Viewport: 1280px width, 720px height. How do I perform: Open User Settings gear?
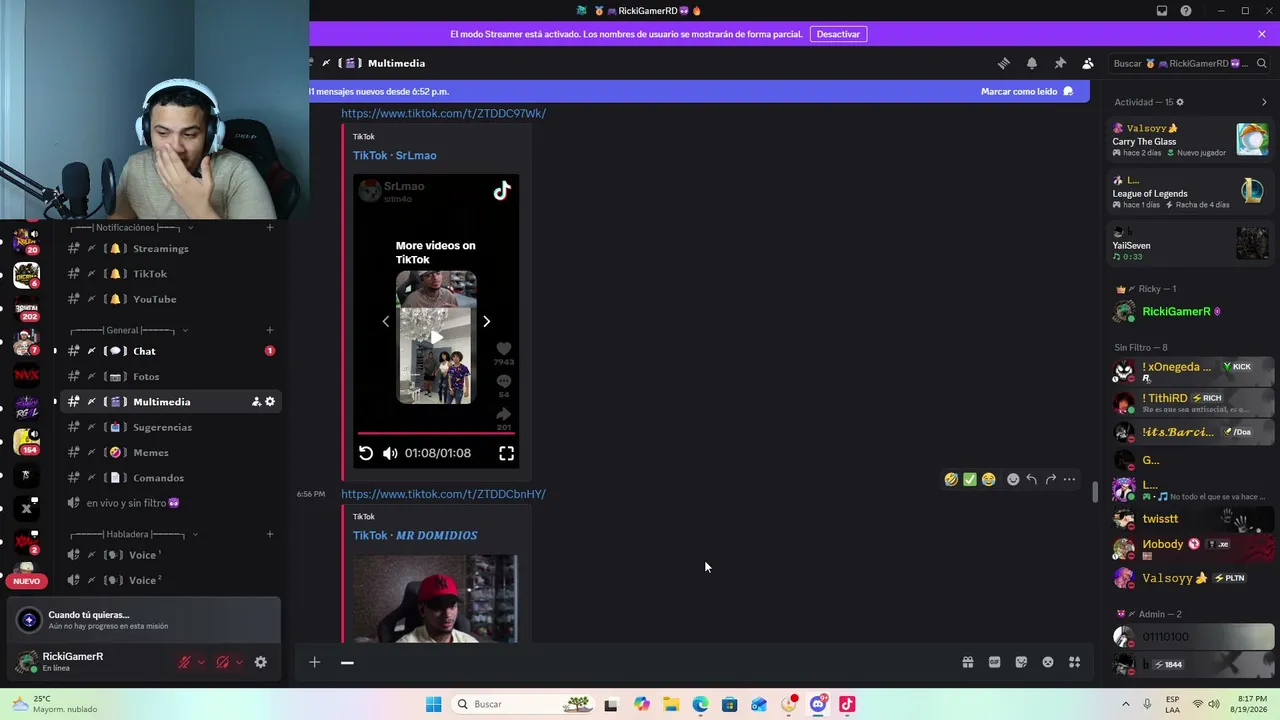261,662
